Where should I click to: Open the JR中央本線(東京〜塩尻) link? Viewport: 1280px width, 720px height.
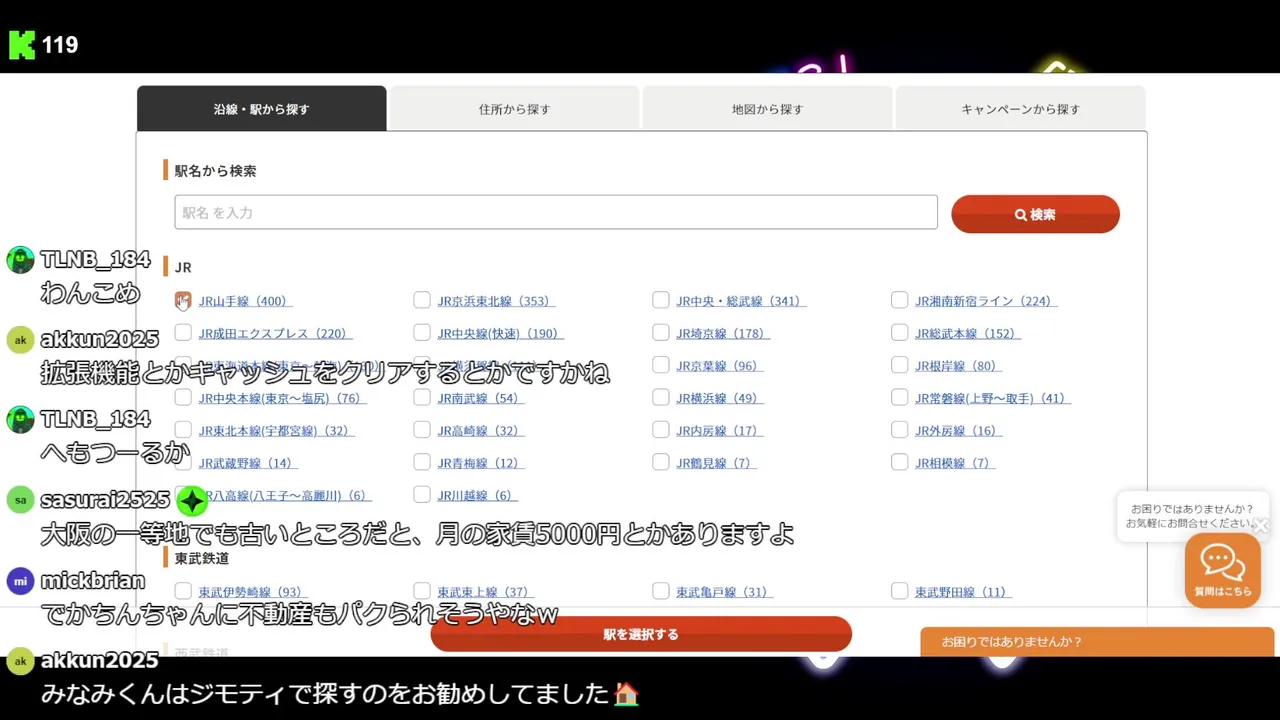pyautogui.click(x=282, y=398)
